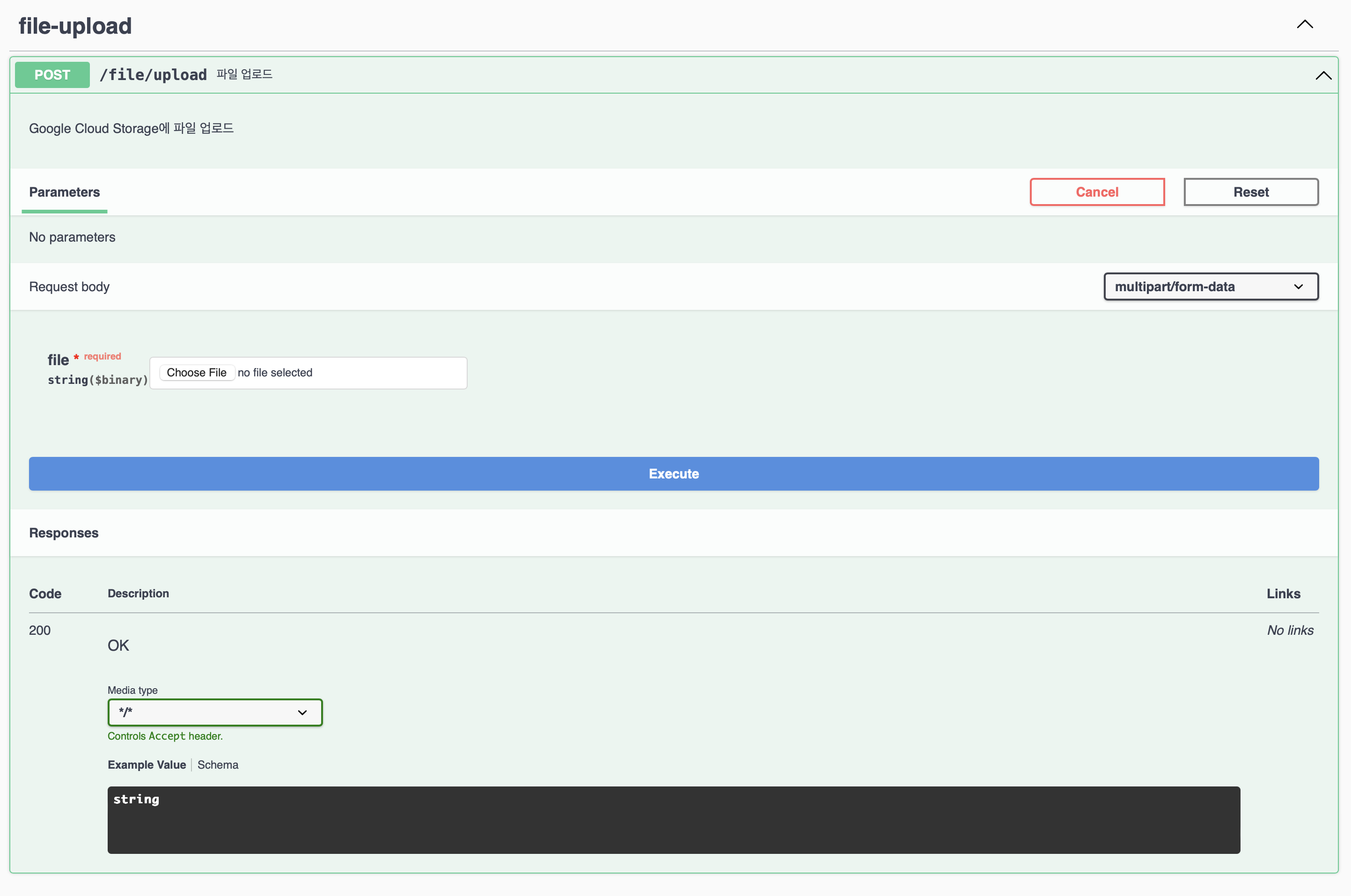This screenshot has width=1351, height=896.
Task: Click the Request body label
Action: click(69, 287)
